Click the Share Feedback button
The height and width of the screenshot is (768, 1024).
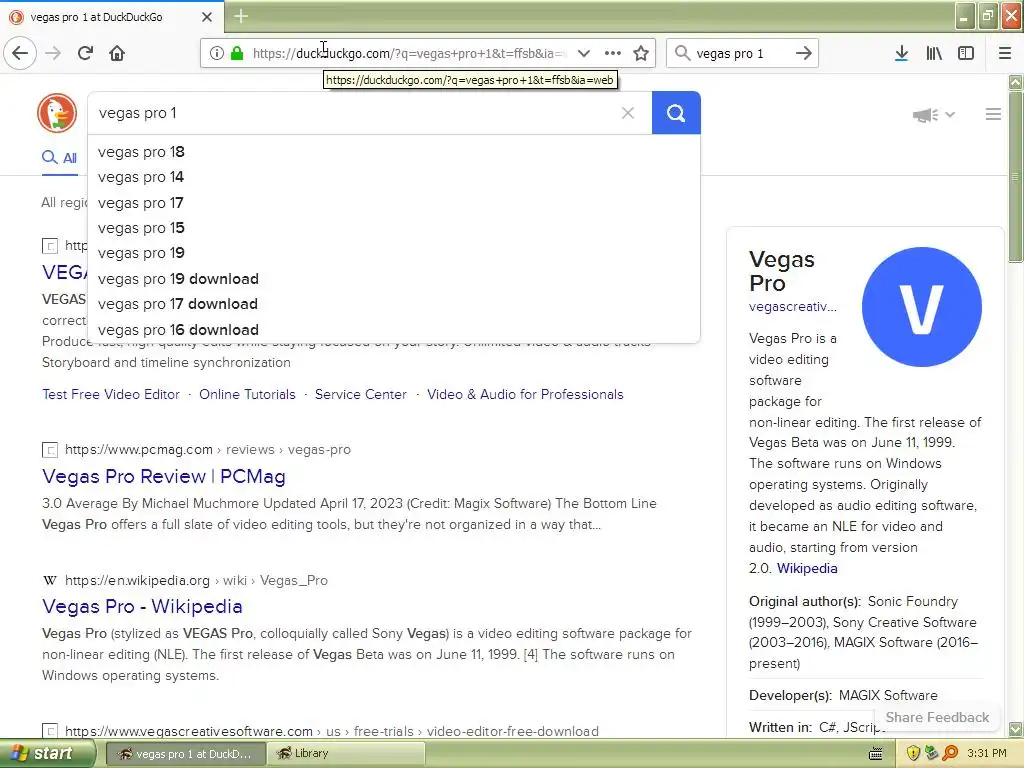click(x=937, y=717)
